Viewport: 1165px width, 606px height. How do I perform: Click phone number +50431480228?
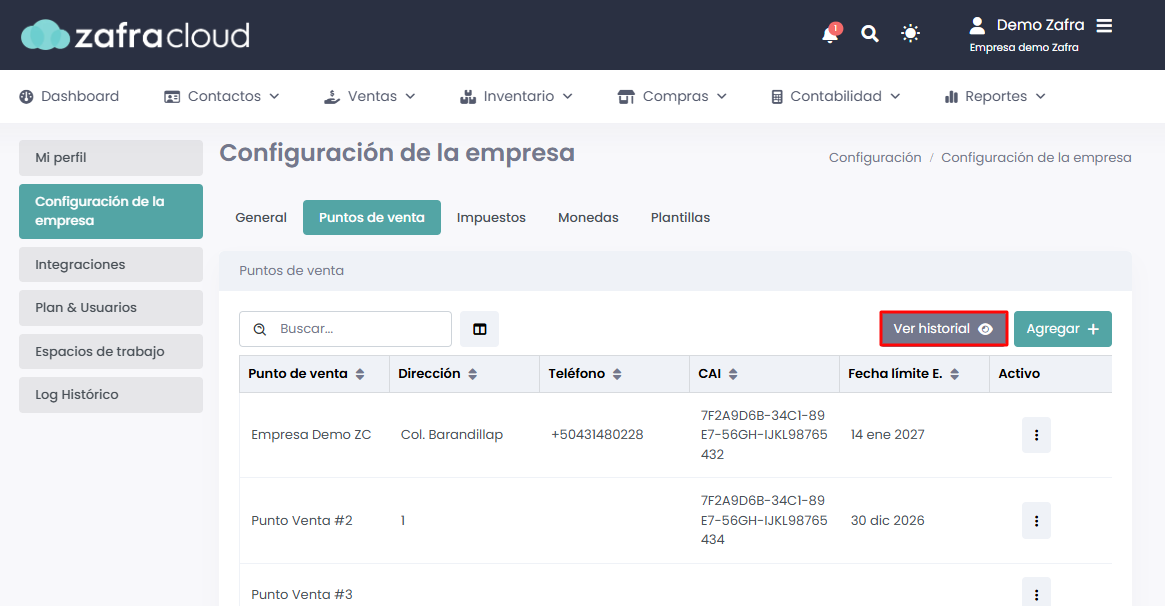[x=597, y=435]
